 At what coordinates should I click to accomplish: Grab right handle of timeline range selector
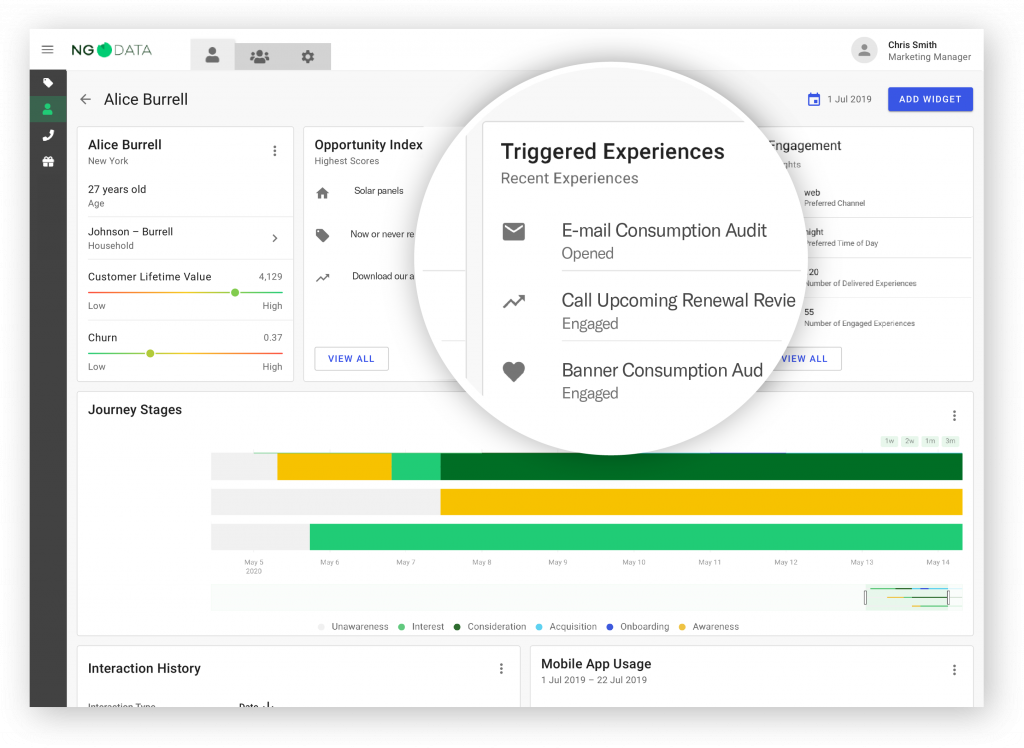(948, 597)
